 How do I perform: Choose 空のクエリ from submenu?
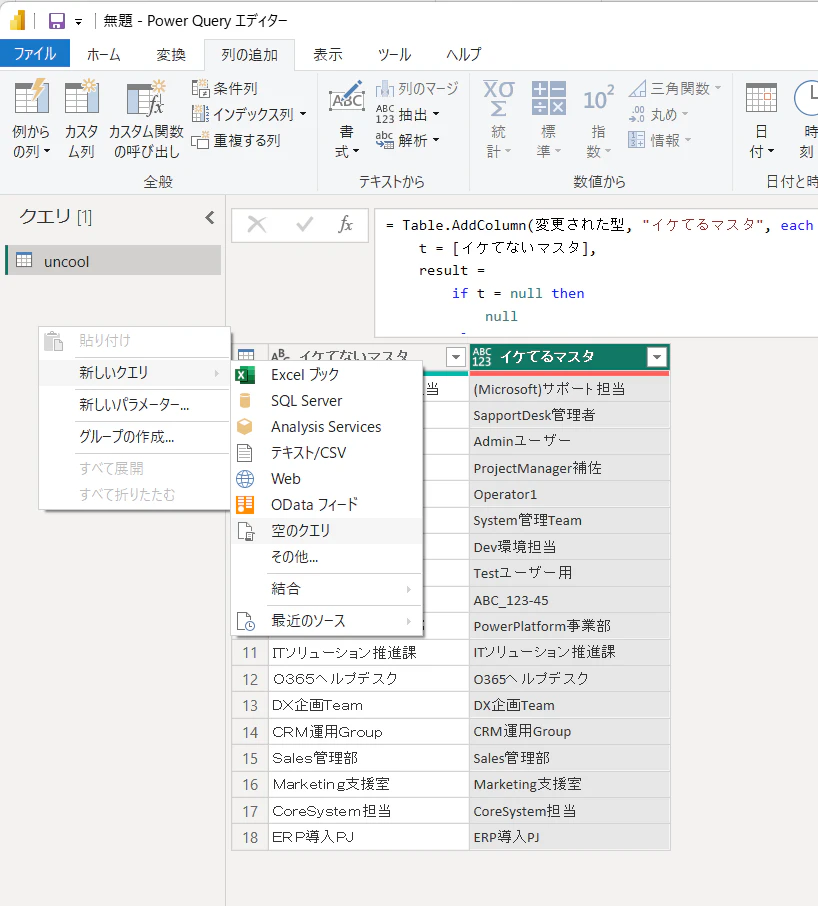tap(327, 530)
